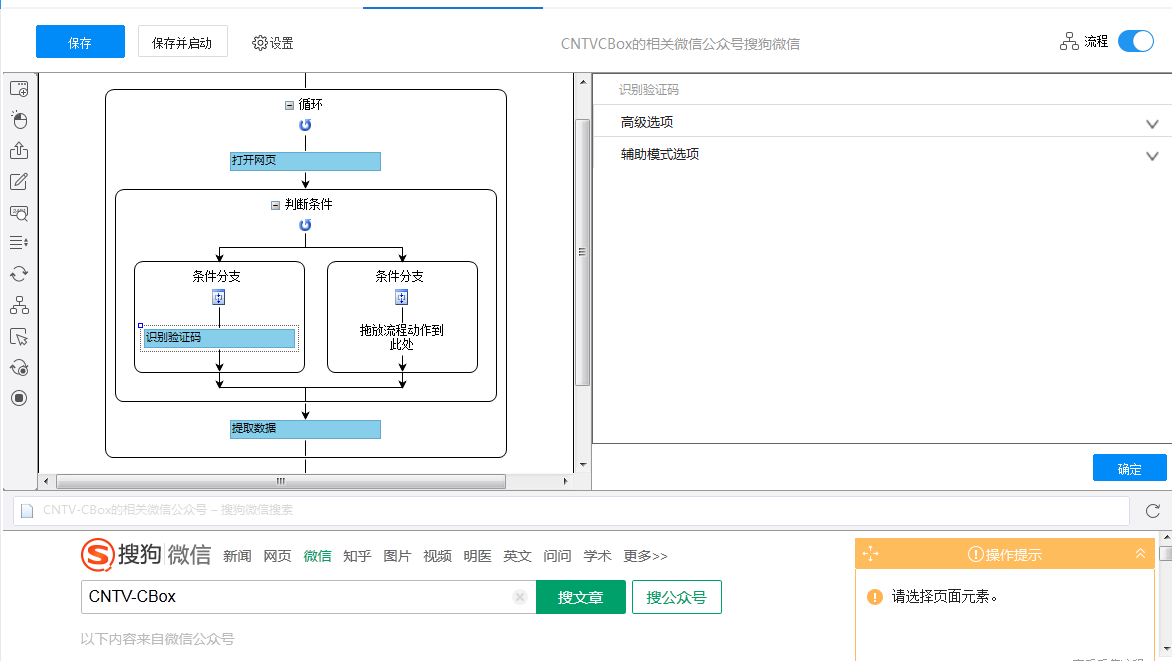1172x661 pixels.
Task: Click the browser address bar field
Action: (x=571, y=511)
